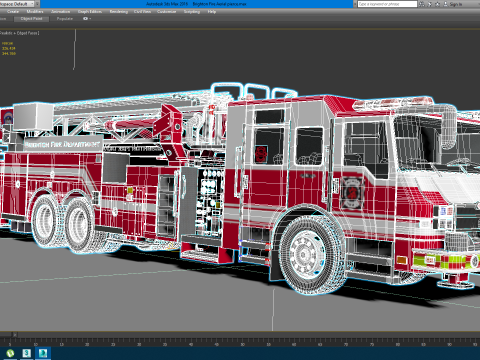Open the Scripting menu
The width and height of the screenshot is (480, 360).
coord(192,12)
